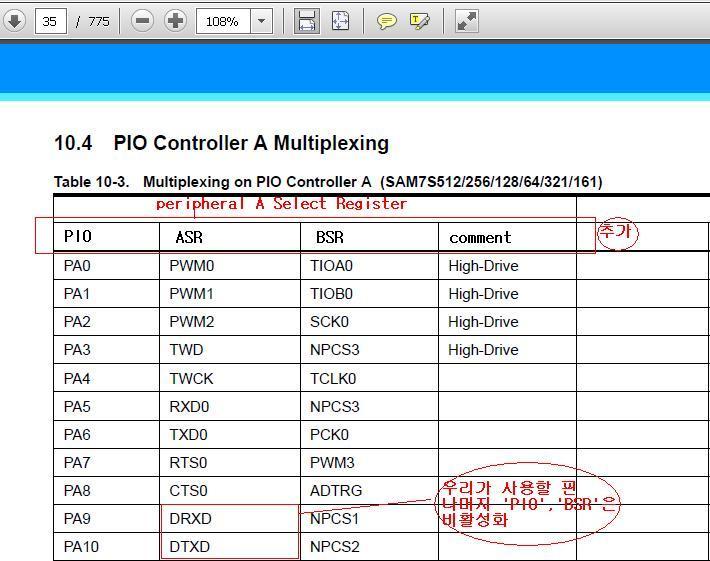This screenshot has width=710, height=561.
Task: Click the PWM0 cell
Action: pos(230,266)
